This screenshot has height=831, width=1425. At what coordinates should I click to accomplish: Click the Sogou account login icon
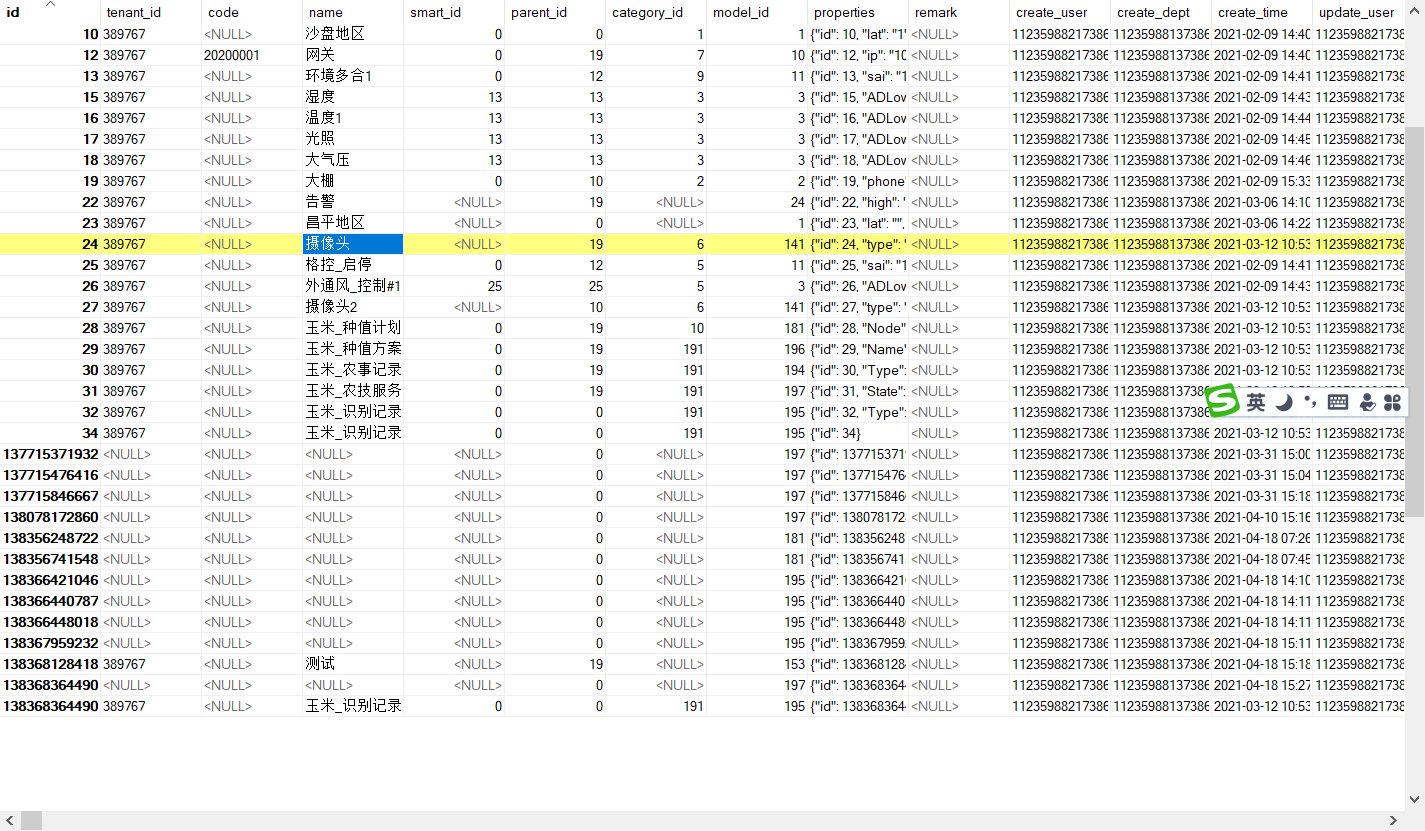[1368, 401]
